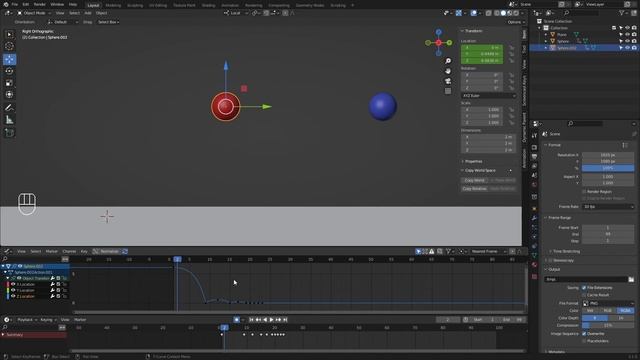
Task: Toggle Collection render camera icon
Action: [x=634, y=28]
